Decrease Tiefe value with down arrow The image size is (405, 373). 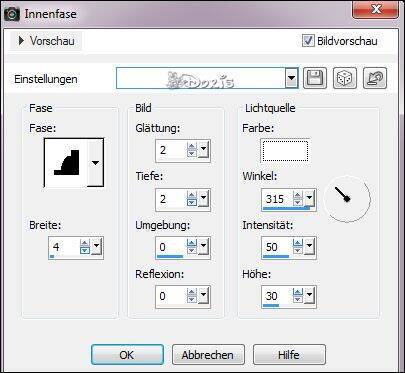192,203
